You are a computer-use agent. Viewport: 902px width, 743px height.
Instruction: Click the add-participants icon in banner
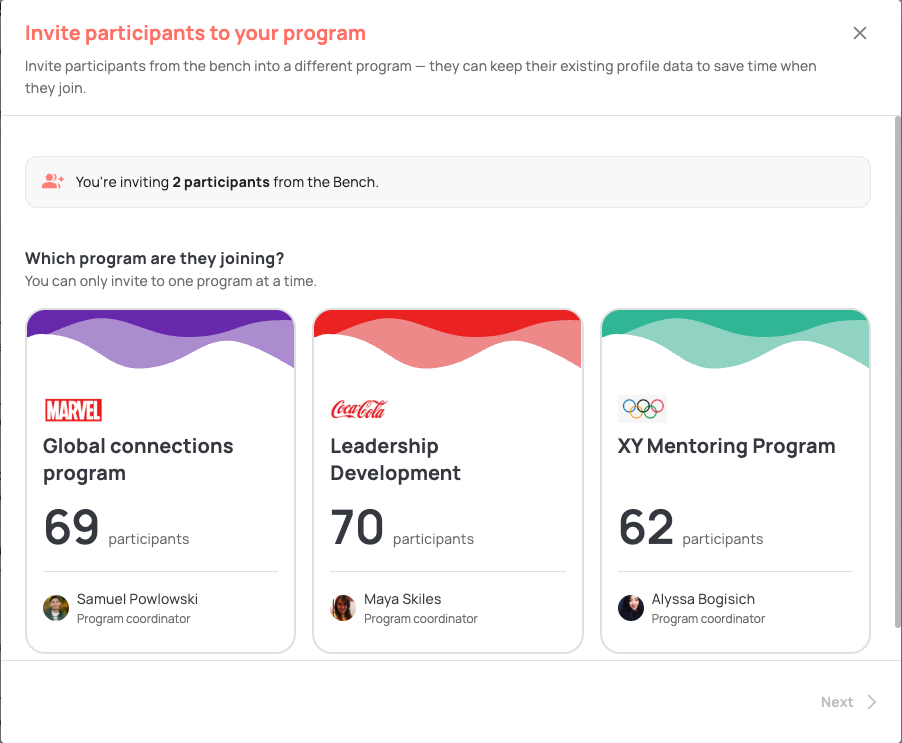pyautogui.click(x=53, y=182)
